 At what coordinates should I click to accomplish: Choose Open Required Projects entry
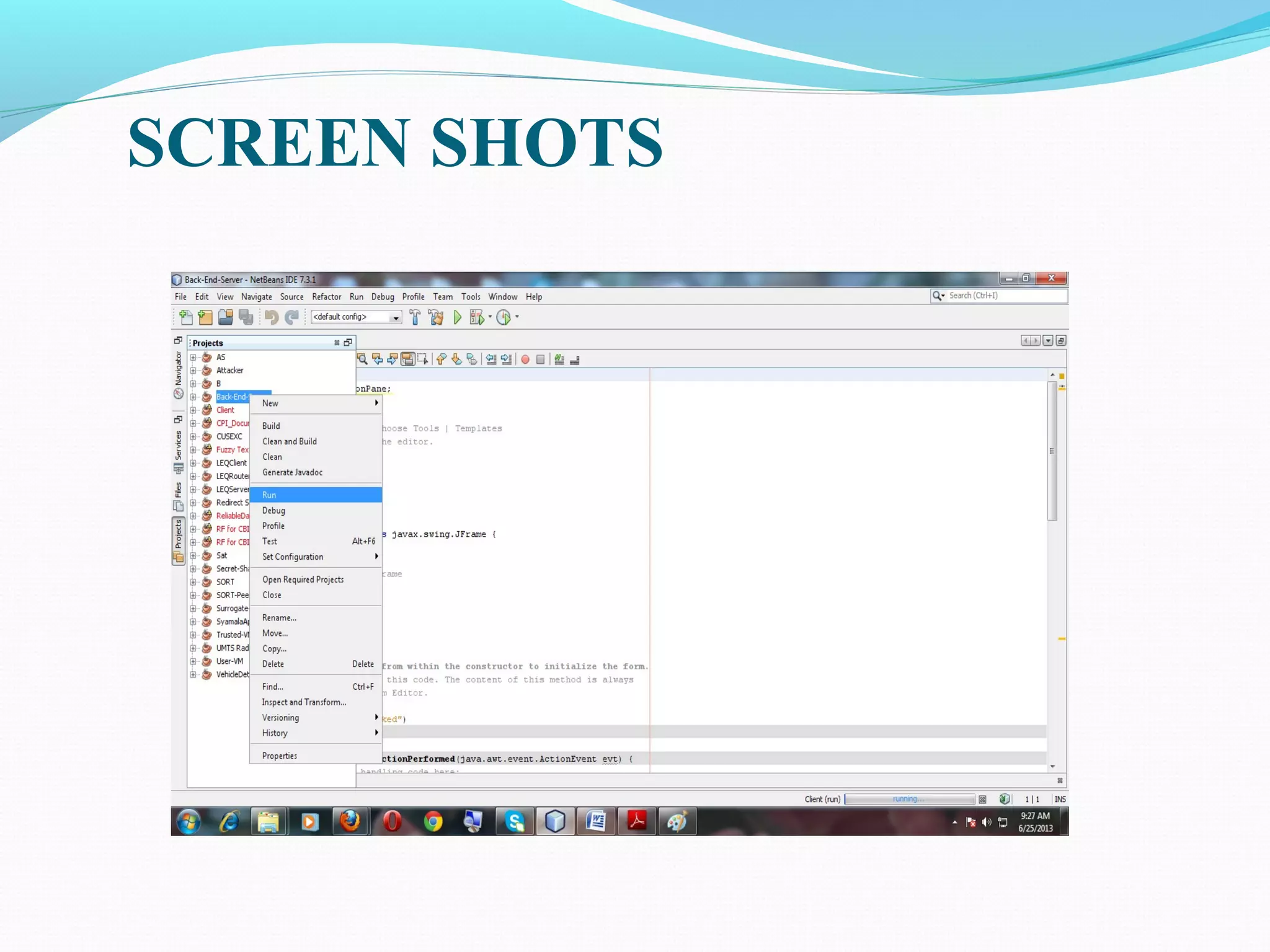(316, 580)
